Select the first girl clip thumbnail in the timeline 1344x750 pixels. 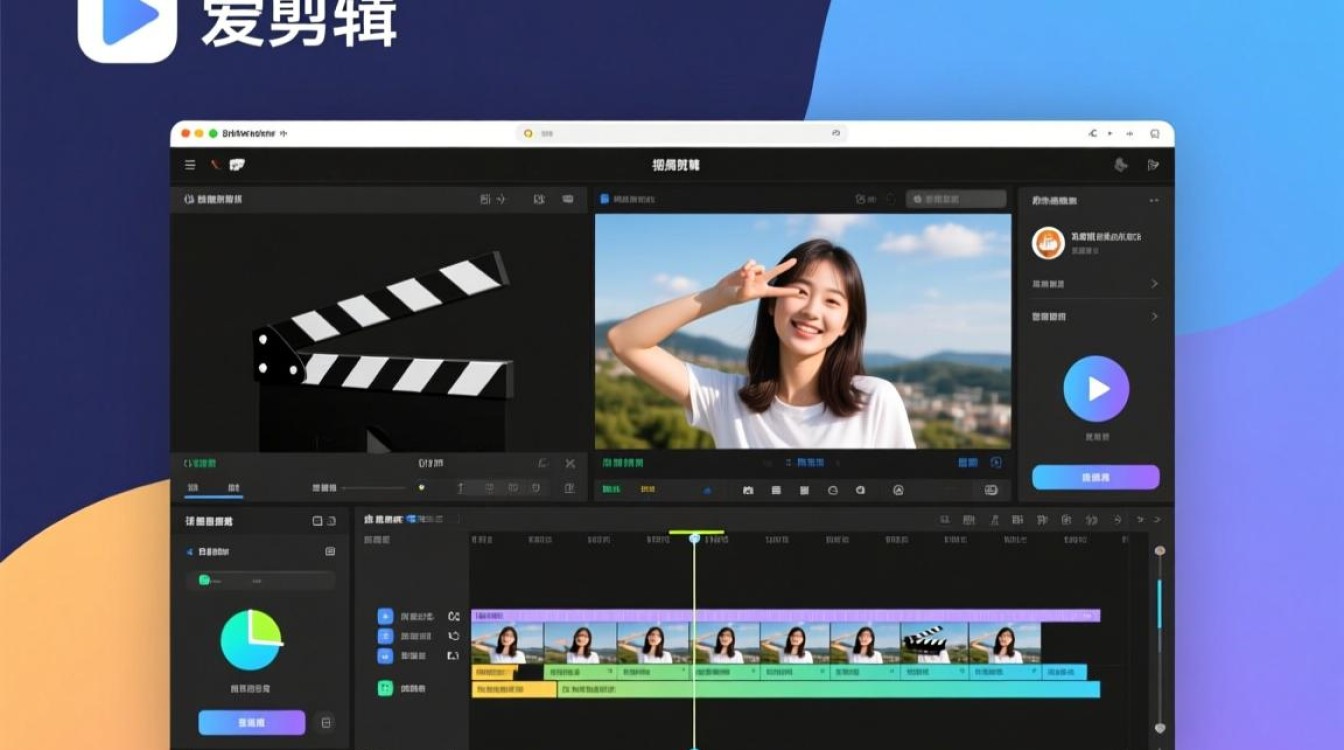coord(507,643)
